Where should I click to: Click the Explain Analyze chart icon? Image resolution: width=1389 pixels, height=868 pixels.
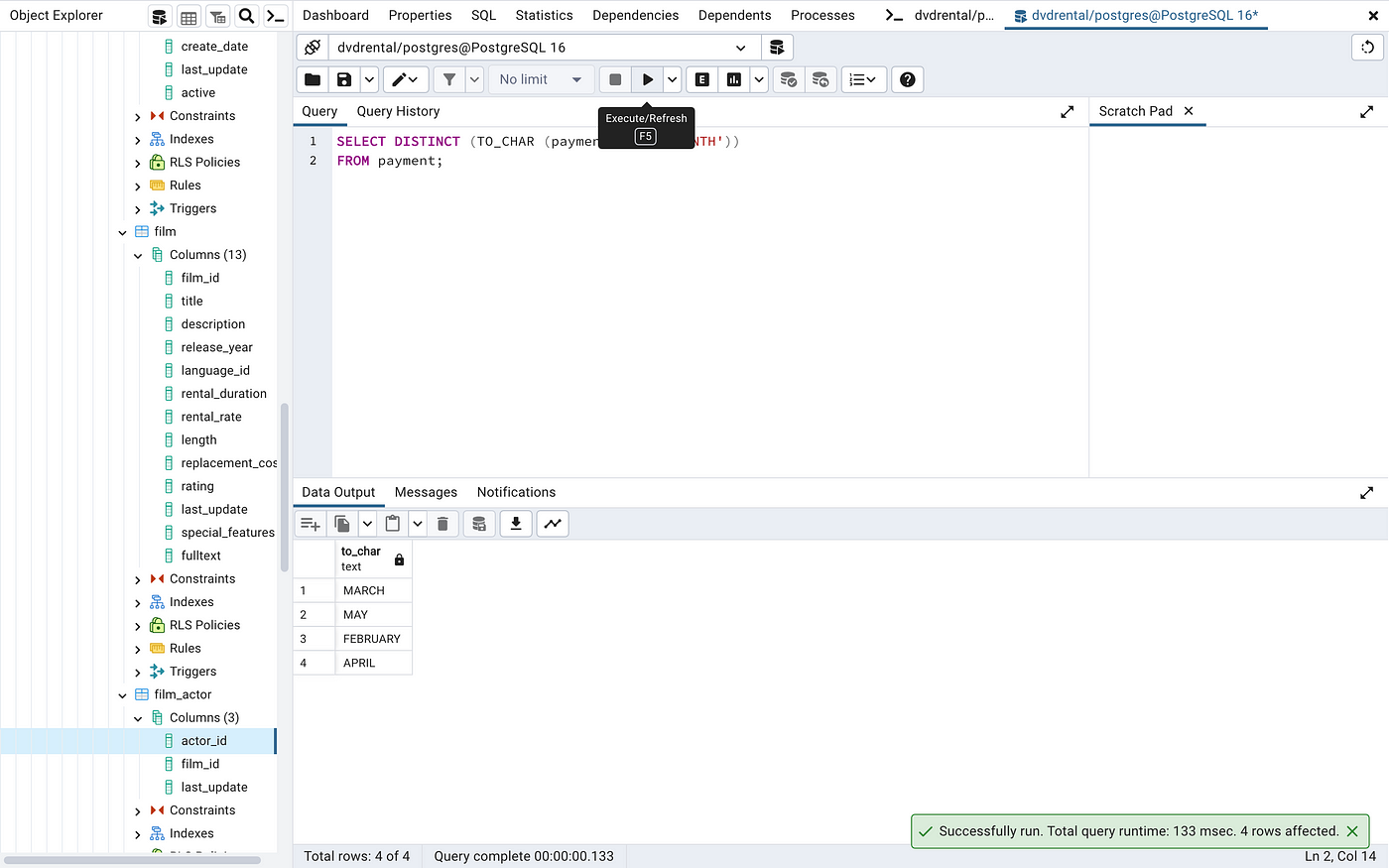pos(734,79)
